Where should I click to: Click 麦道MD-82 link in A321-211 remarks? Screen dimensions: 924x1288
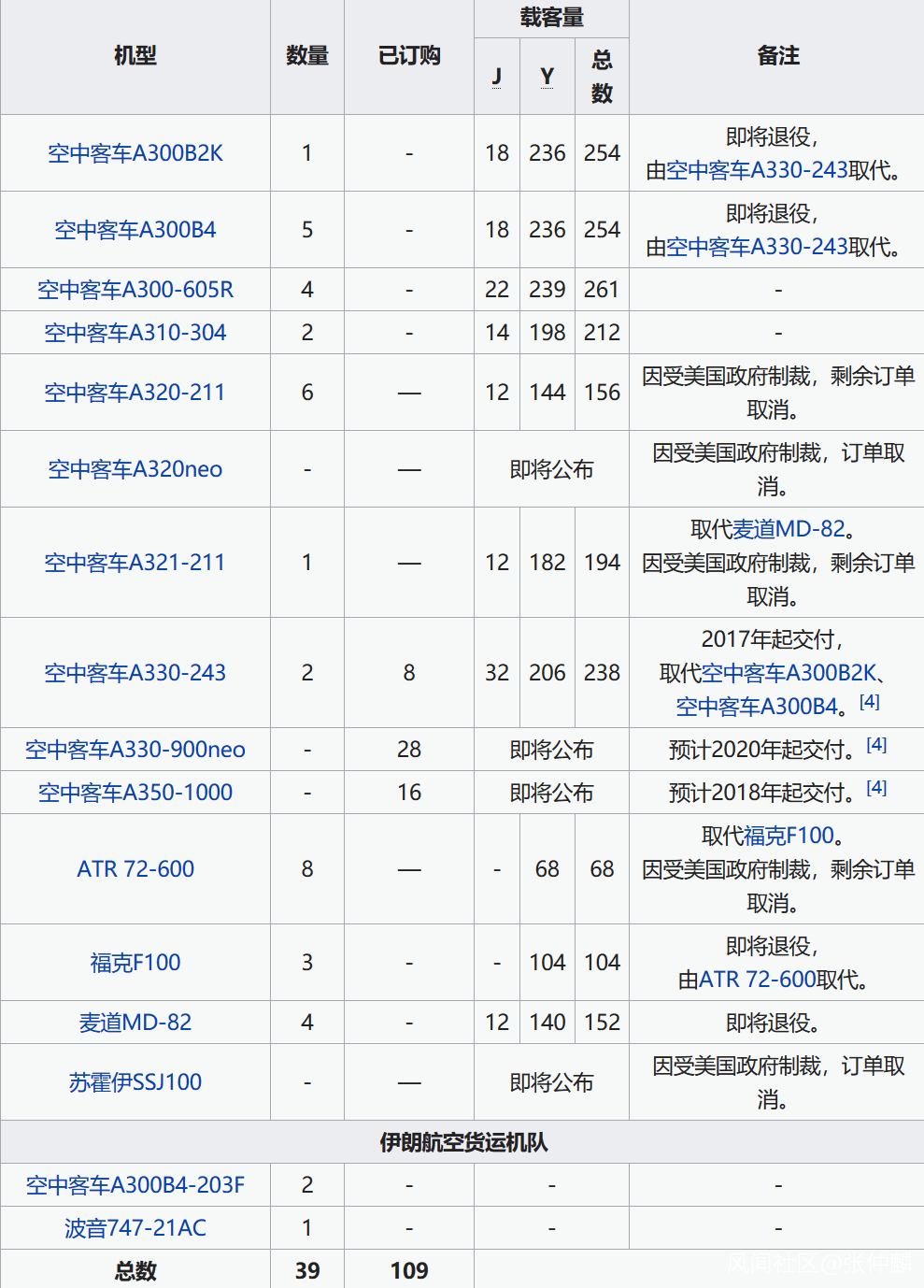[789, 529]
